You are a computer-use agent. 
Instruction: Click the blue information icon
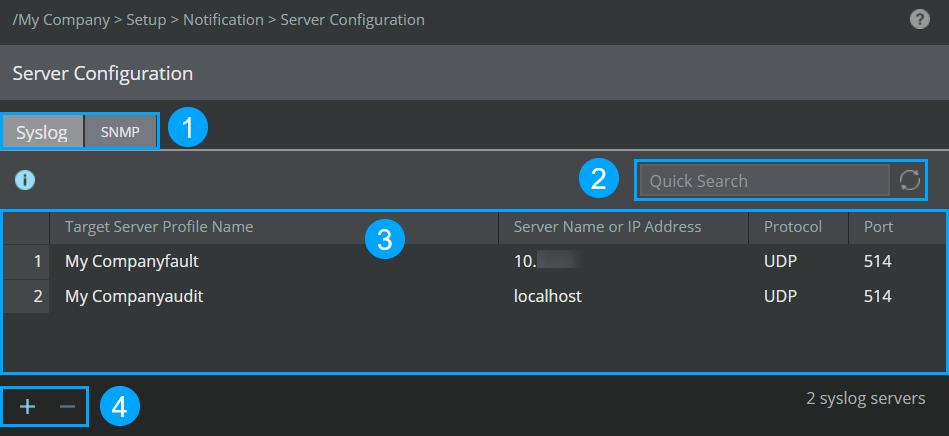(x=25, y=180)
